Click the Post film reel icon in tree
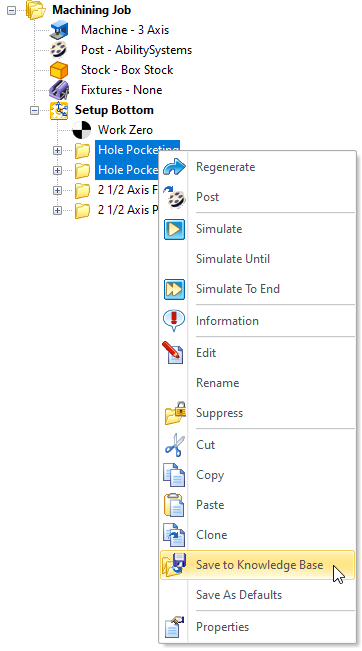The height and width of the screenshot is (651, 362). pyautogui.click(x=59, y=50)
